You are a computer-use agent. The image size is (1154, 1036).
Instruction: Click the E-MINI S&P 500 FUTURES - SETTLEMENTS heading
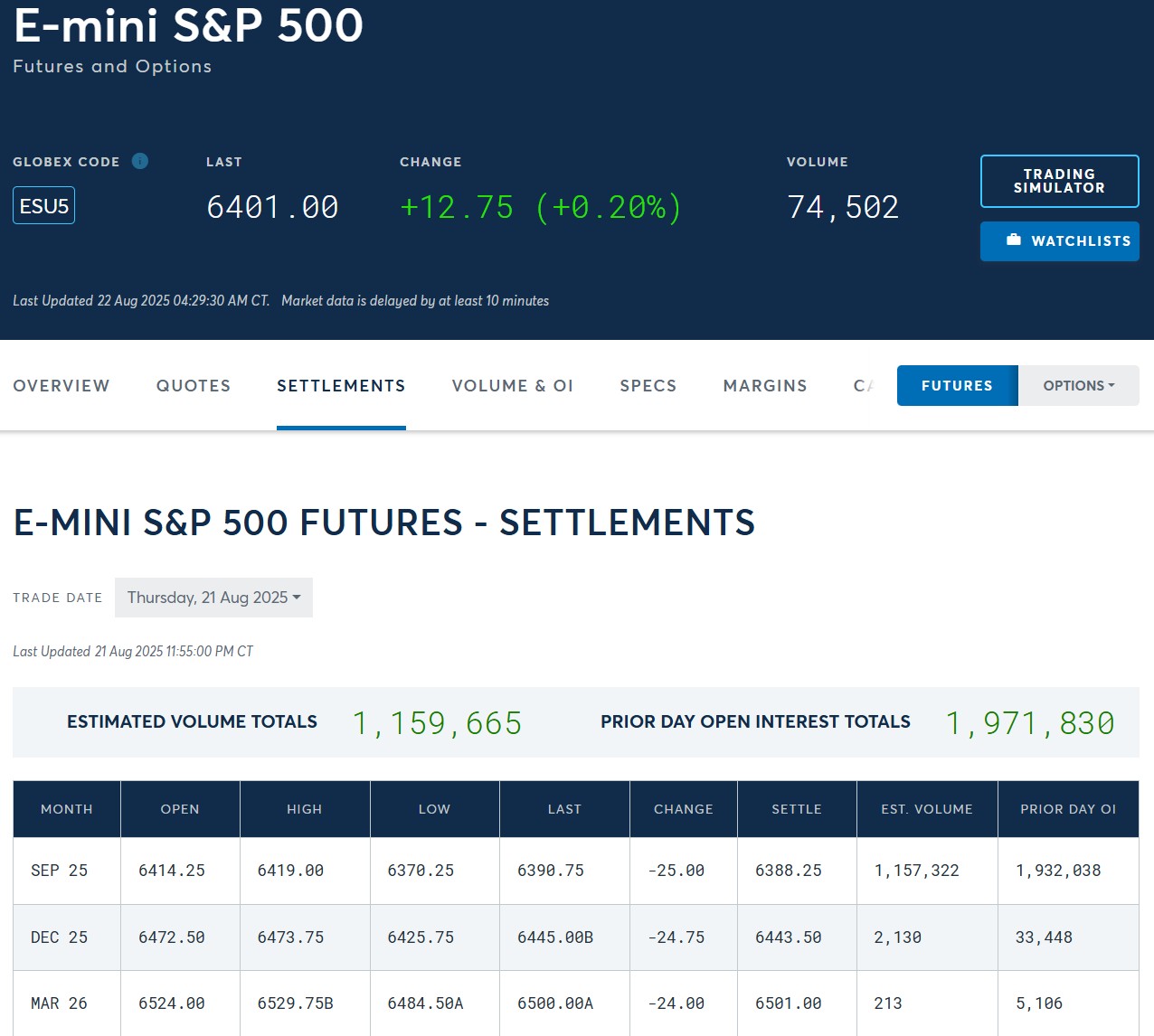384,523
